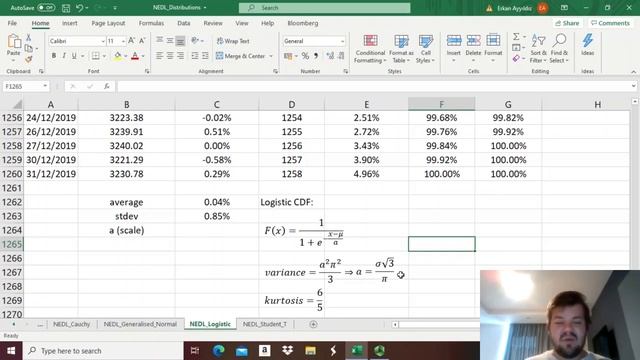Click the Center align icon

tap(170, 56)
